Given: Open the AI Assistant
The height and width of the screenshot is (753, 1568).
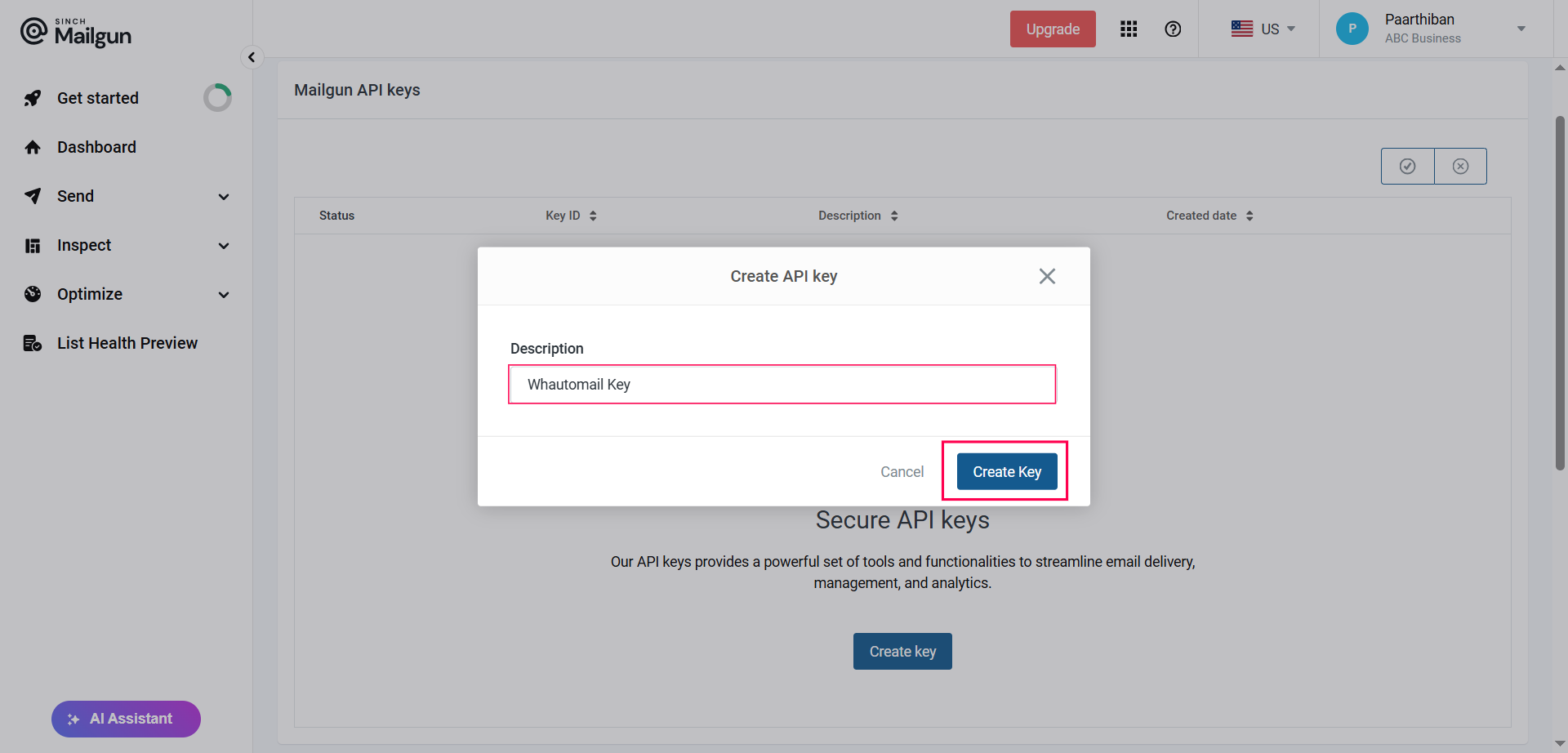Looking at the screenshot, I should click(x=126, y=719).
